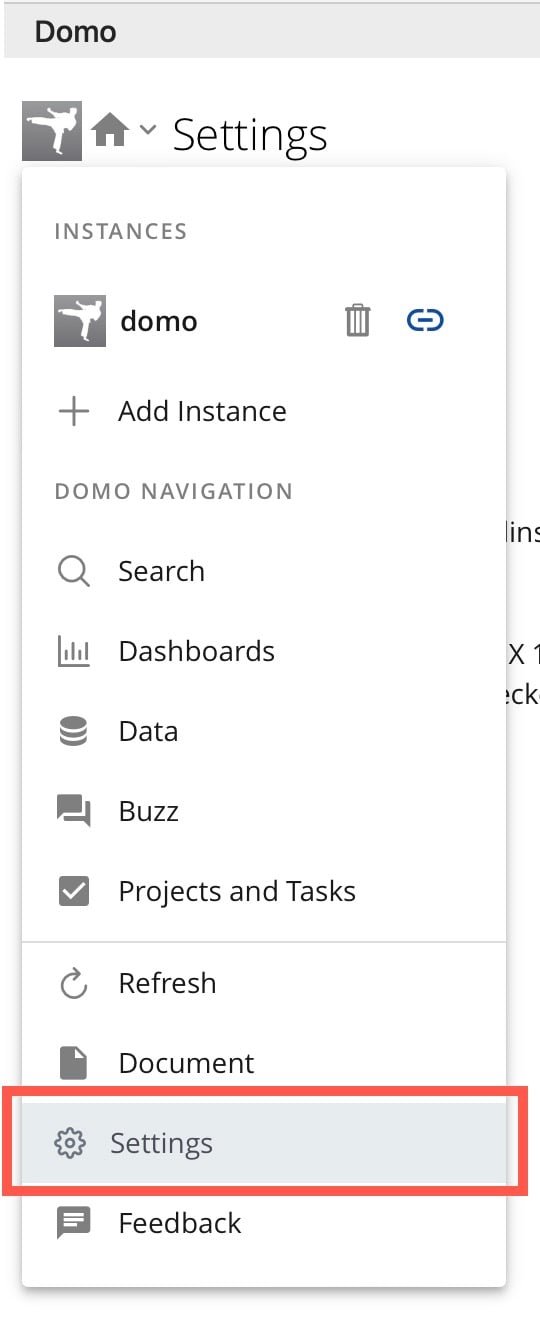Click the magnifier Search icon
Screen dimensions: 540x1318
pyautogui.click(x=74, y=572)
